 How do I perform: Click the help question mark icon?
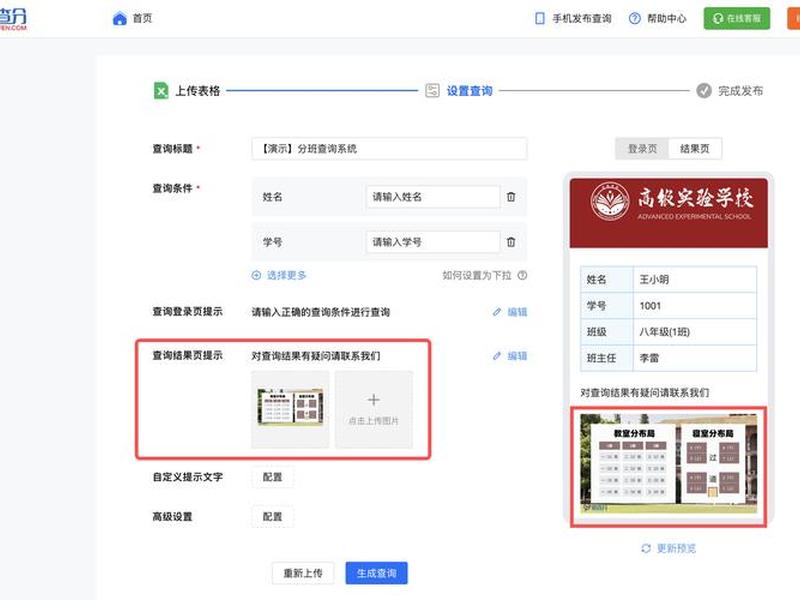tap(634, 18)
